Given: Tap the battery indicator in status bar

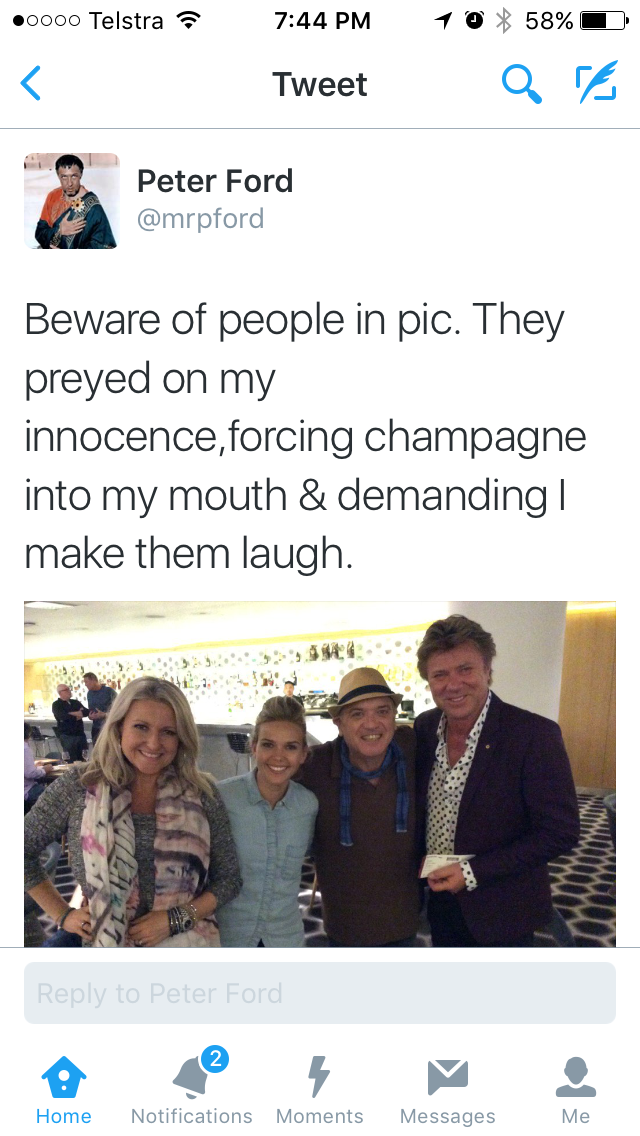Looking at the screenshot, I should pos(605,21).
